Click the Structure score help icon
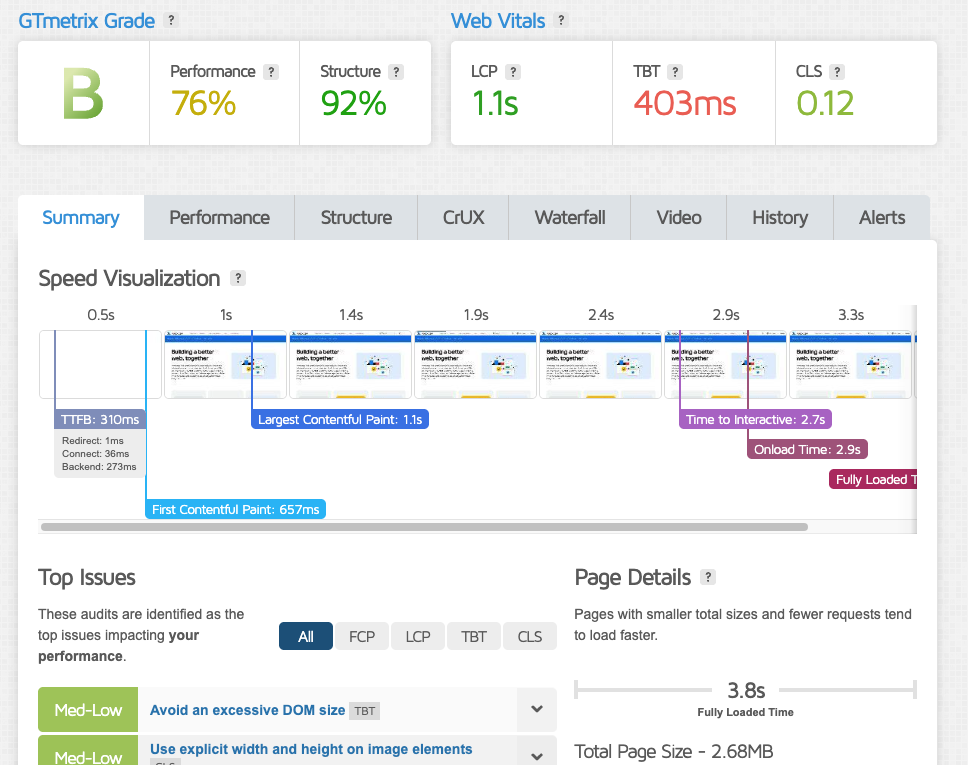 tap(396, 72)
